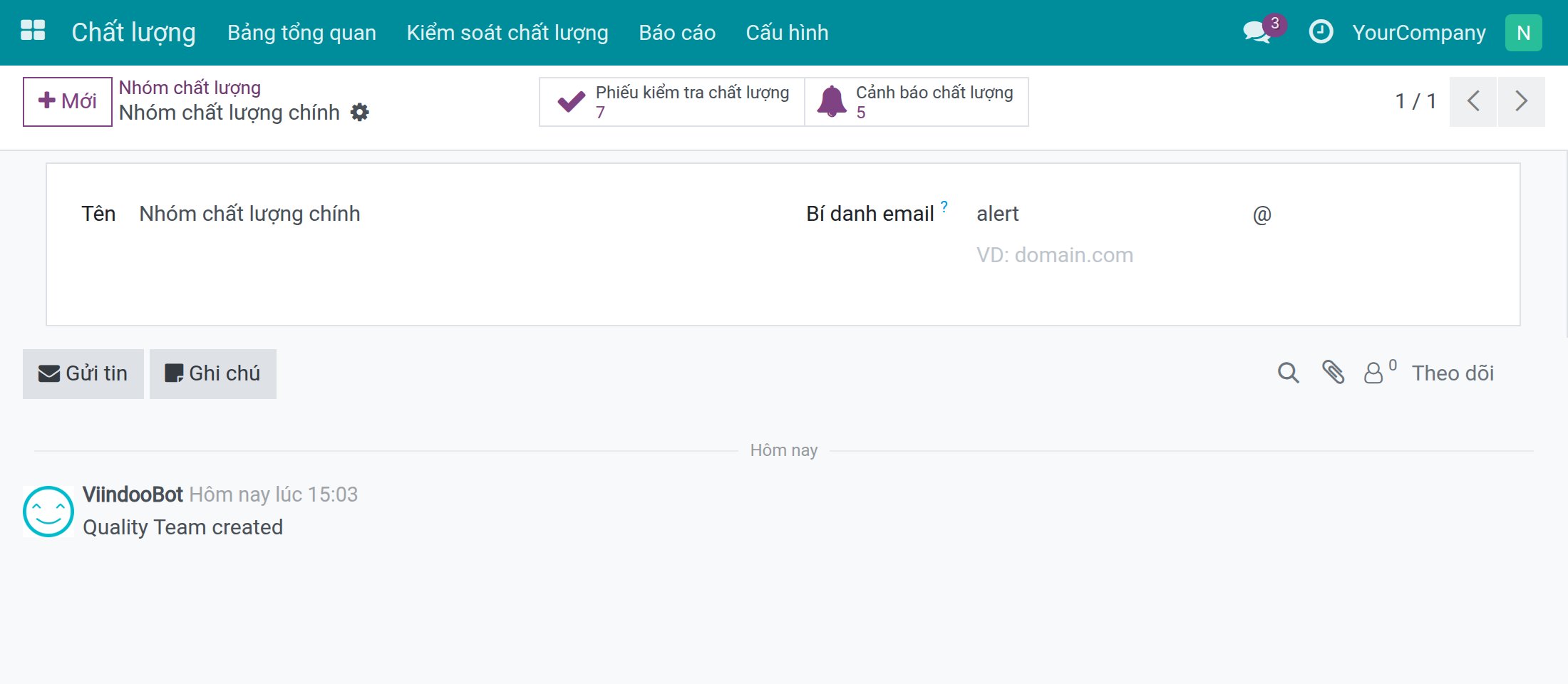The width and height of the screenshot is (1568, 684).
Task: Open Kiểm soát chất lượng menu
Action: point(507,33)
